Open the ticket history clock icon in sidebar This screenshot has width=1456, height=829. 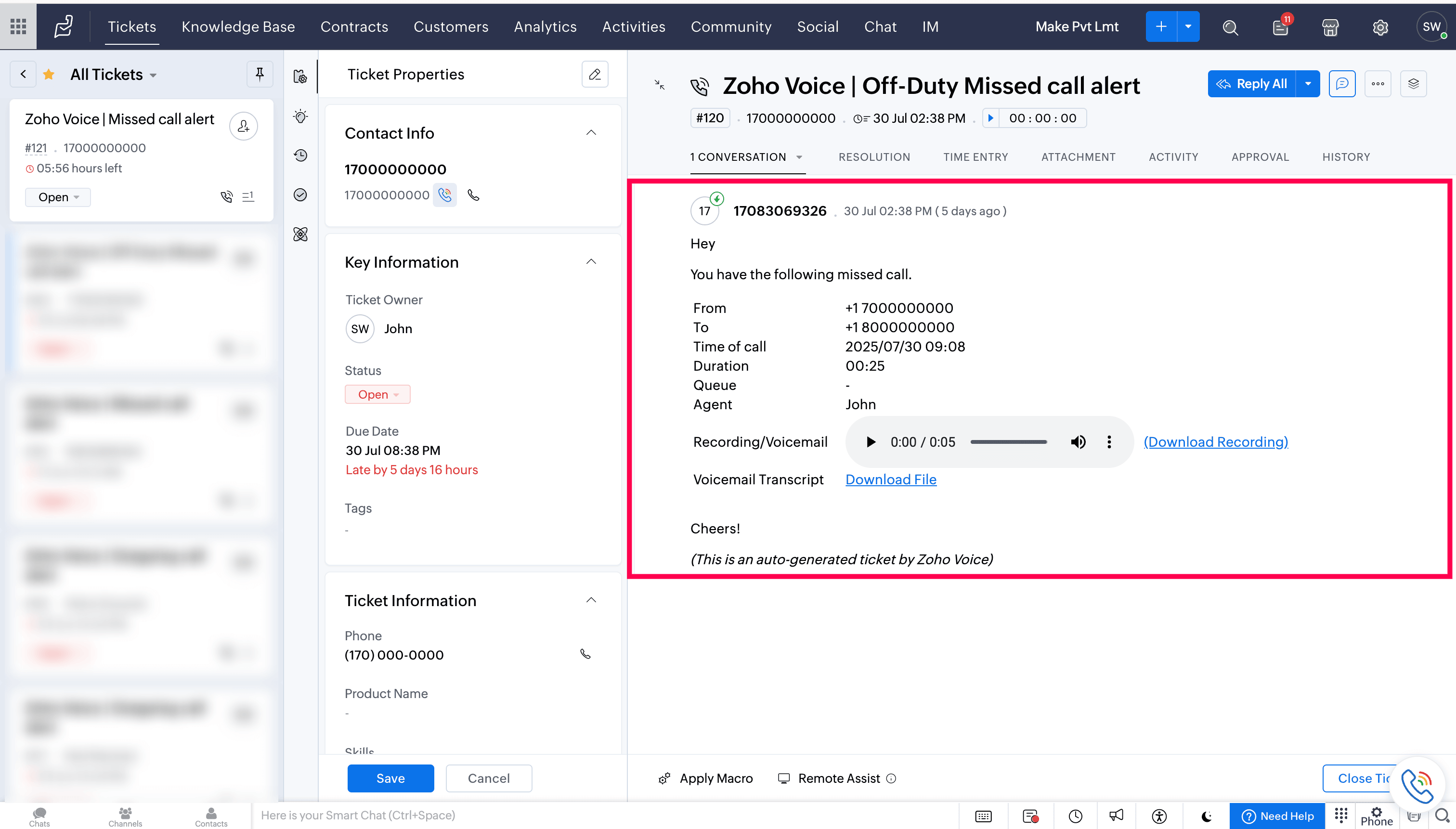pos(300,155)
